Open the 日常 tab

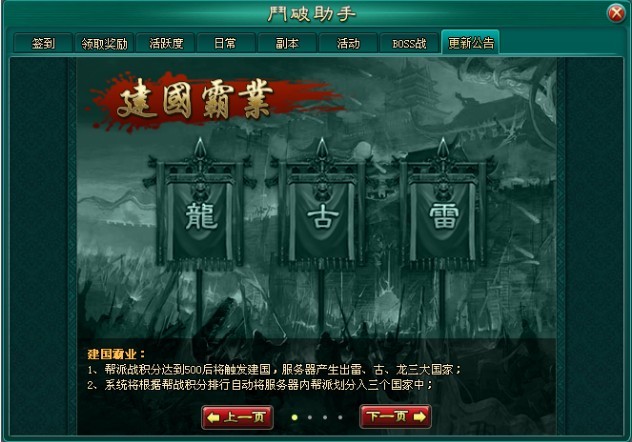pyautogui.click(x=226, y=43)
